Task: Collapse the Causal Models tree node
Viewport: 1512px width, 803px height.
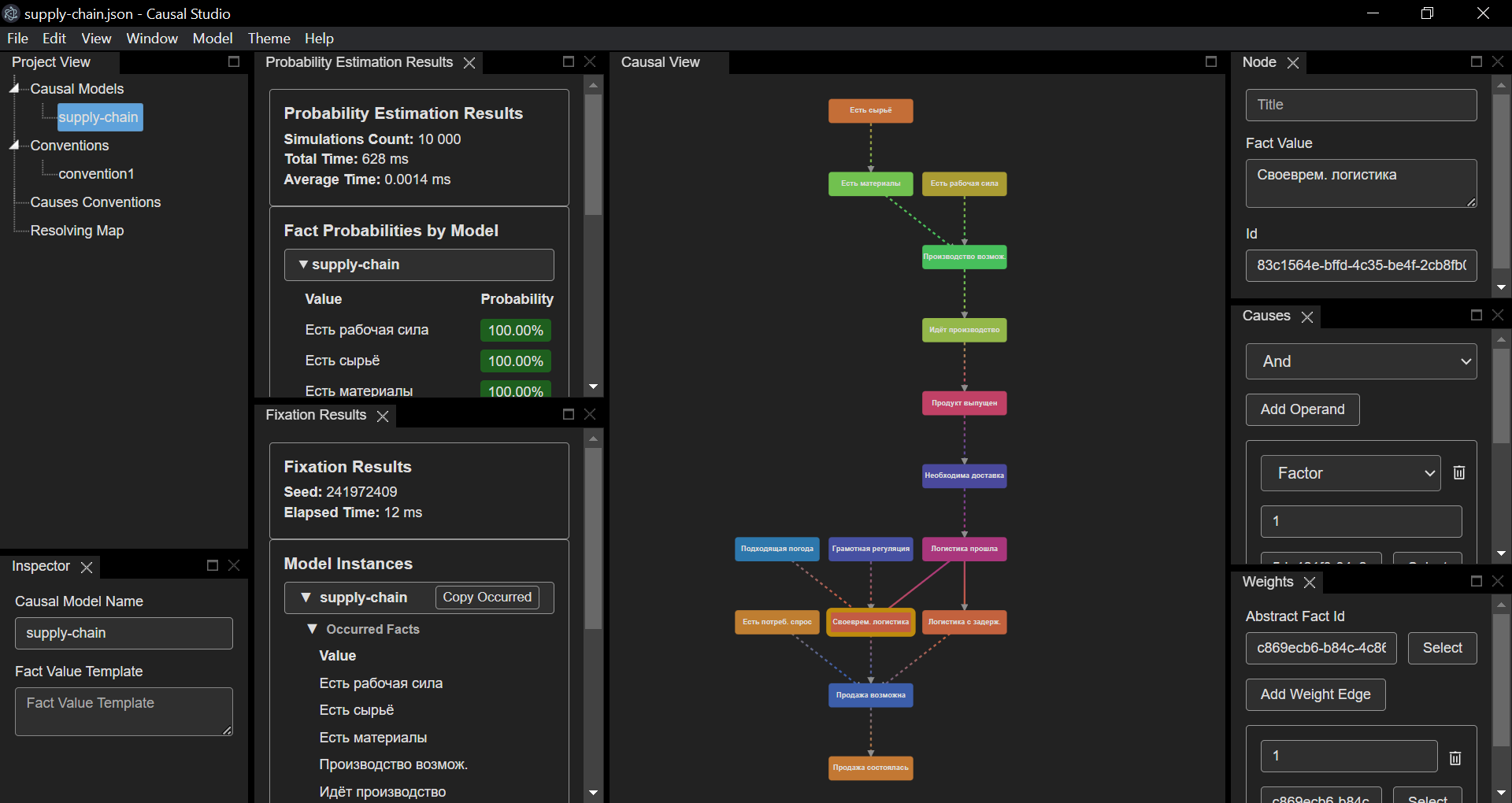Action: (14, 88)
